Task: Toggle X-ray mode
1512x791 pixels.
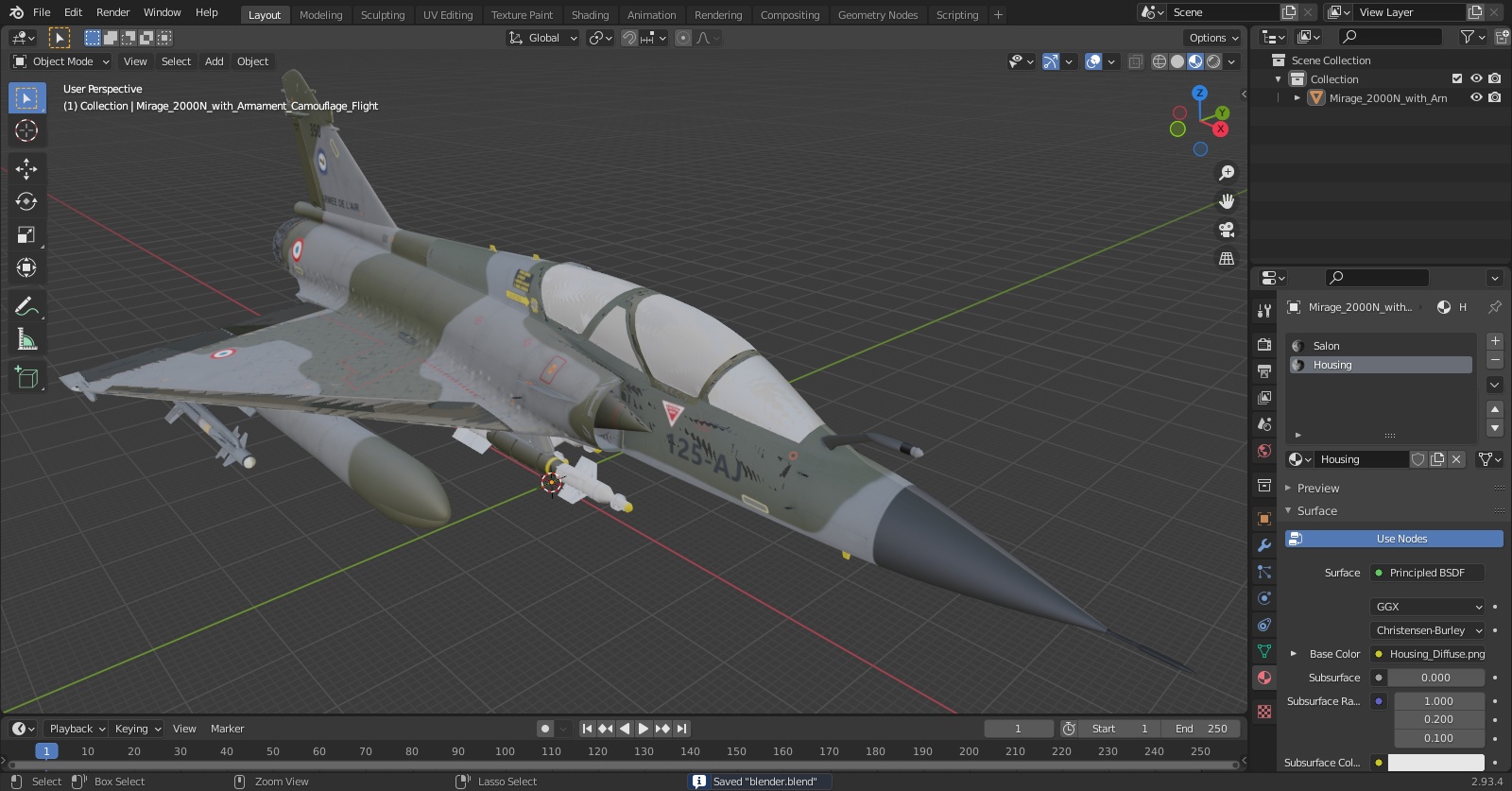Action: [1136, 61]
